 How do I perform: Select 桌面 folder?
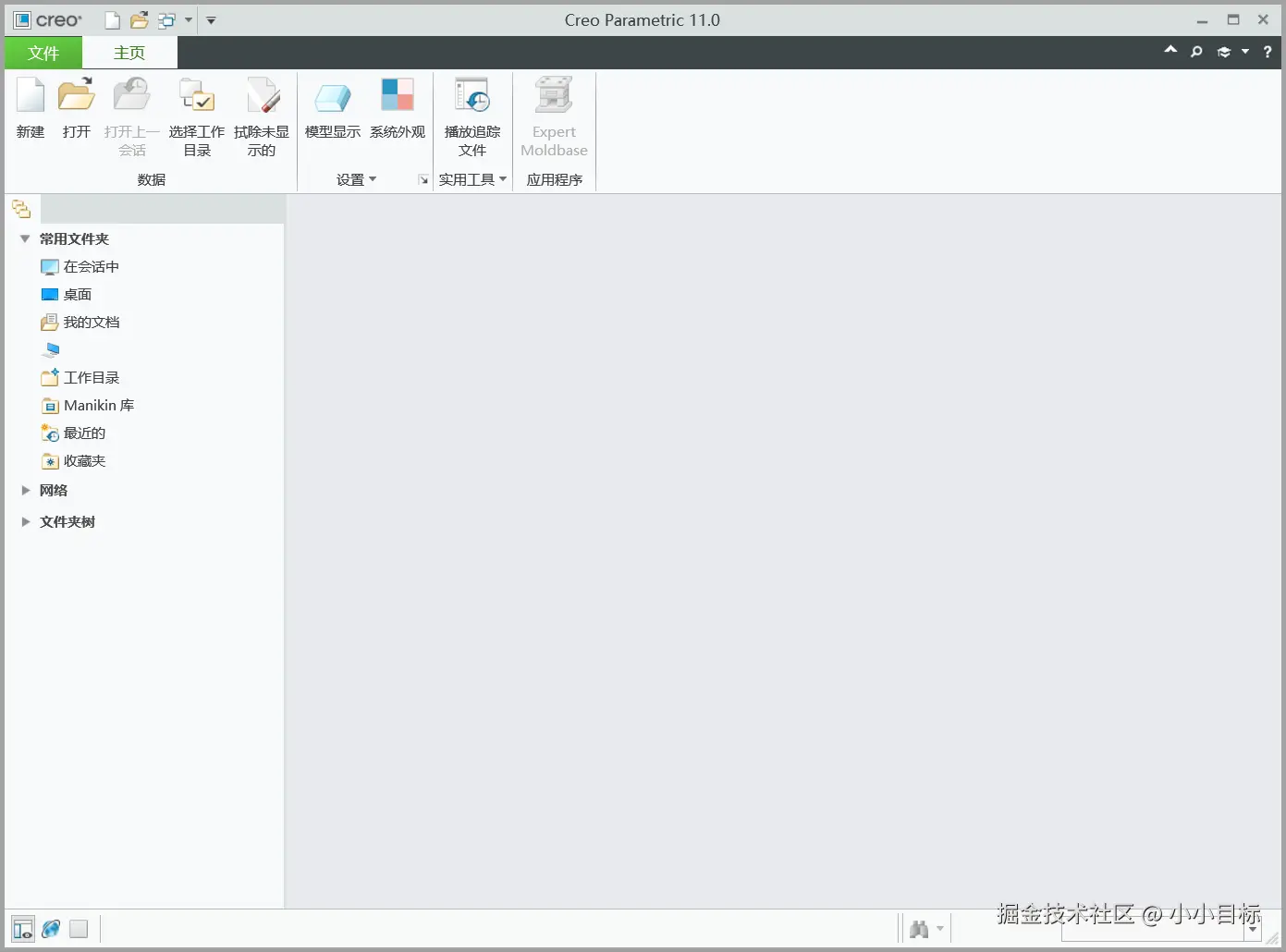67,295
